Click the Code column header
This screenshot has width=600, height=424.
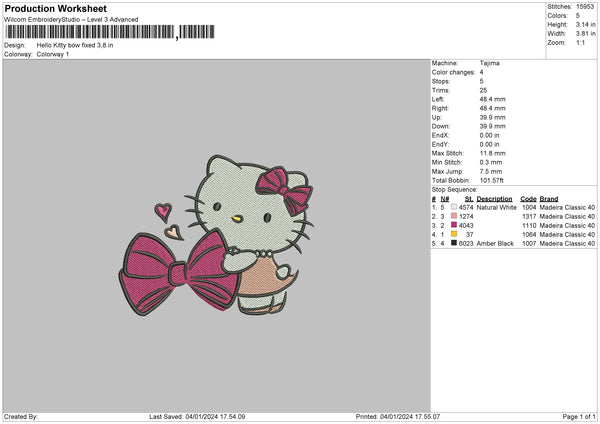coord(528,198)
